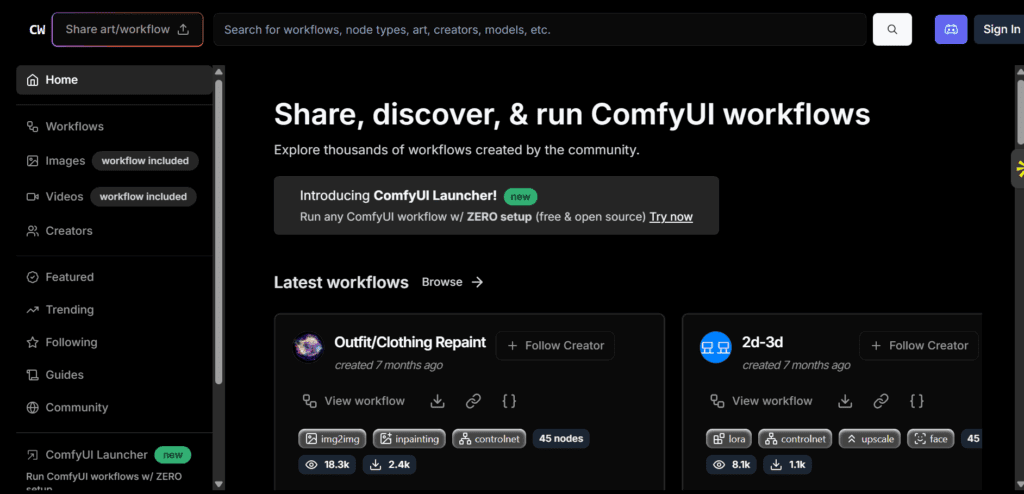Click the Sign In button
This screenshot has width=1024, height=494.
tap(1000, 30)
